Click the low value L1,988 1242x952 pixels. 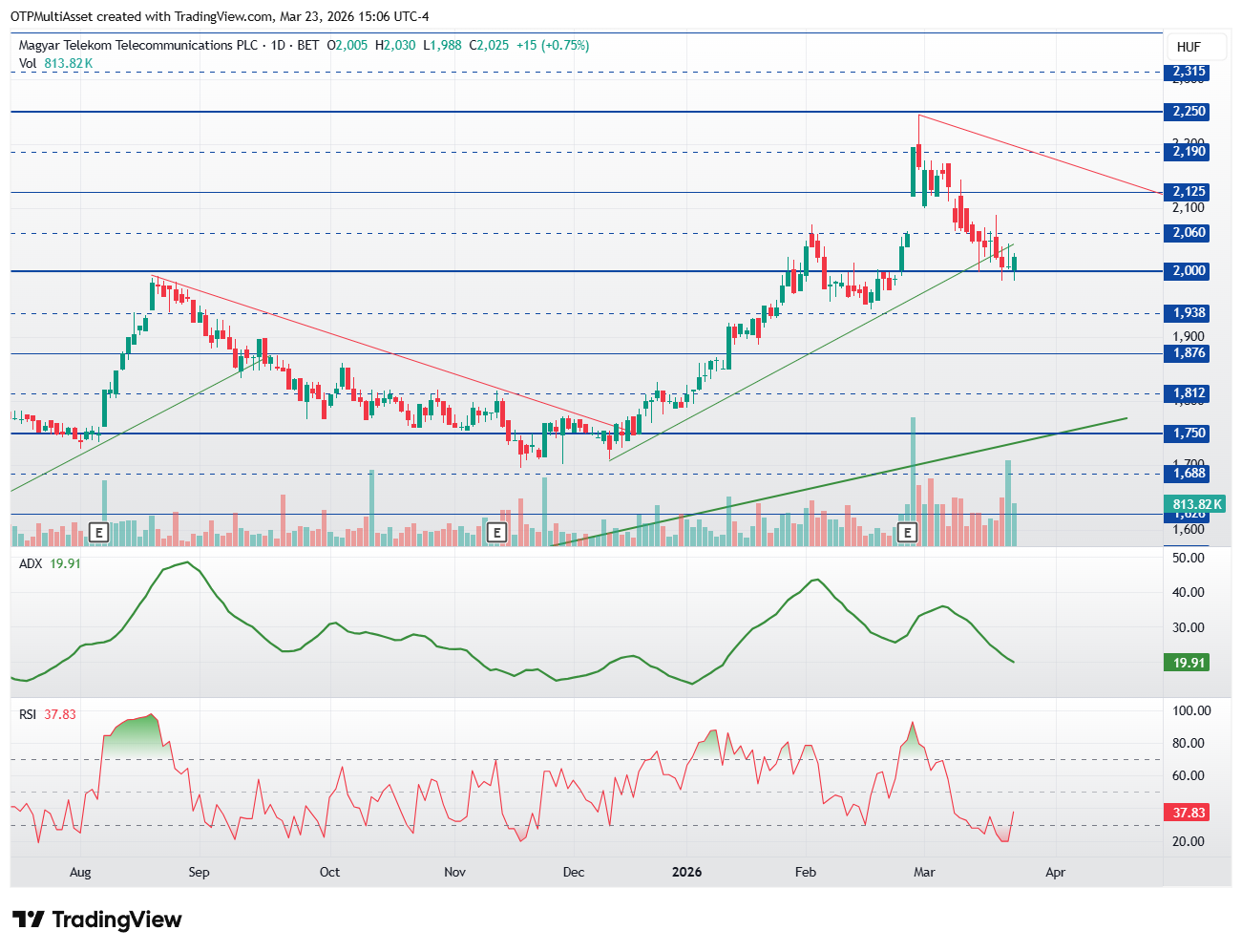[x=443, y=45]
